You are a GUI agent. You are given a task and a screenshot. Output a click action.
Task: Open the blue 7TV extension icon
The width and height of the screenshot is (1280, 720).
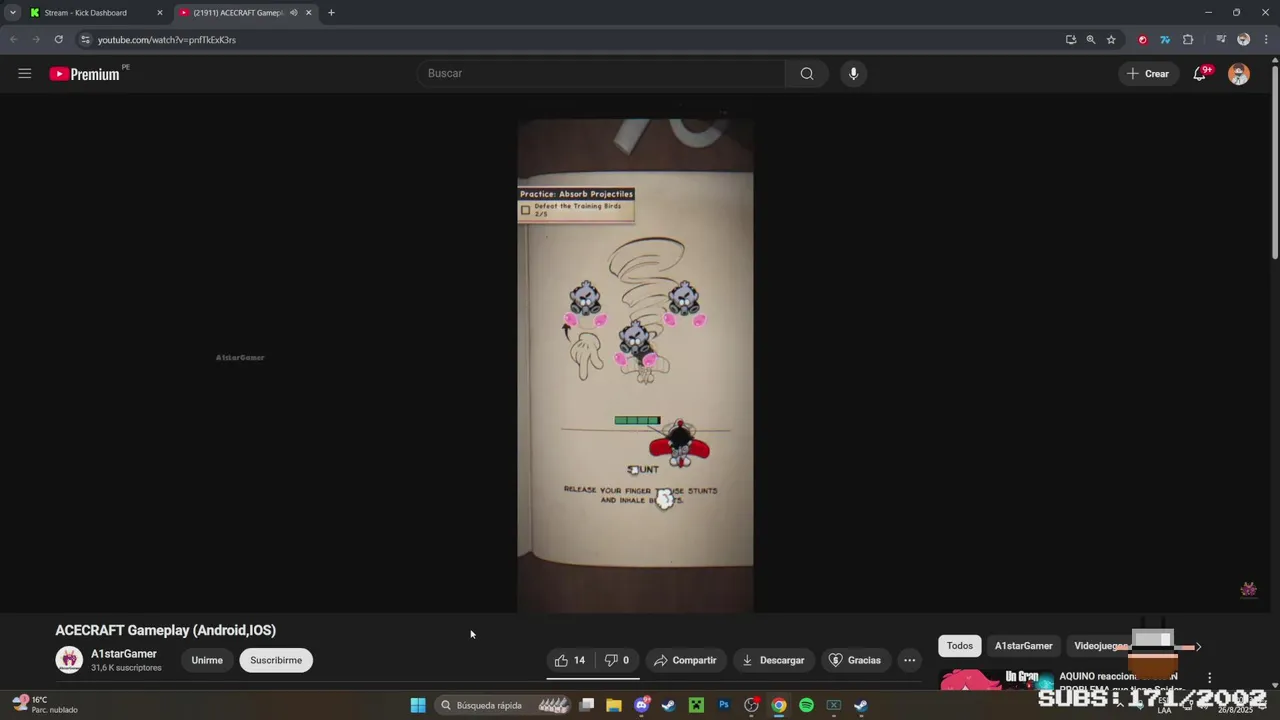1165,40
